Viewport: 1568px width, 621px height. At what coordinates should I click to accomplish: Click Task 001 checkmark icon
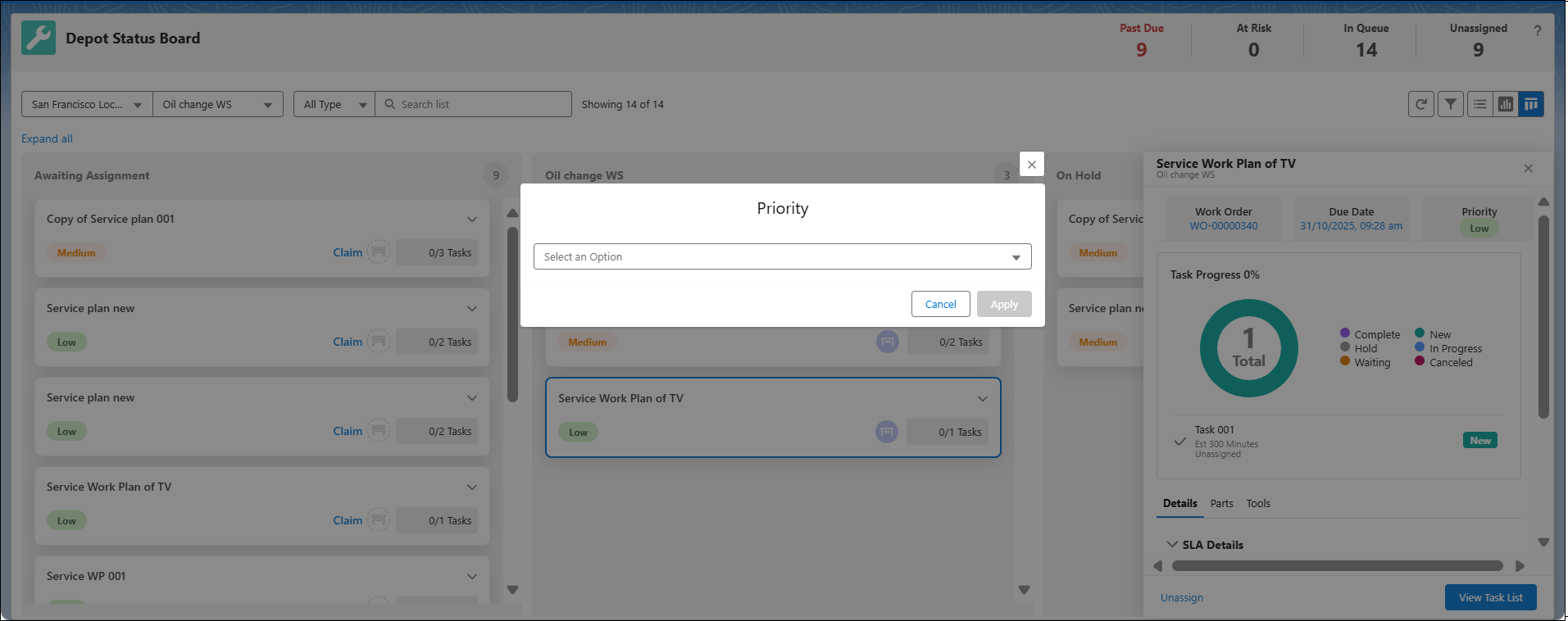click(x=1179, y=441)
